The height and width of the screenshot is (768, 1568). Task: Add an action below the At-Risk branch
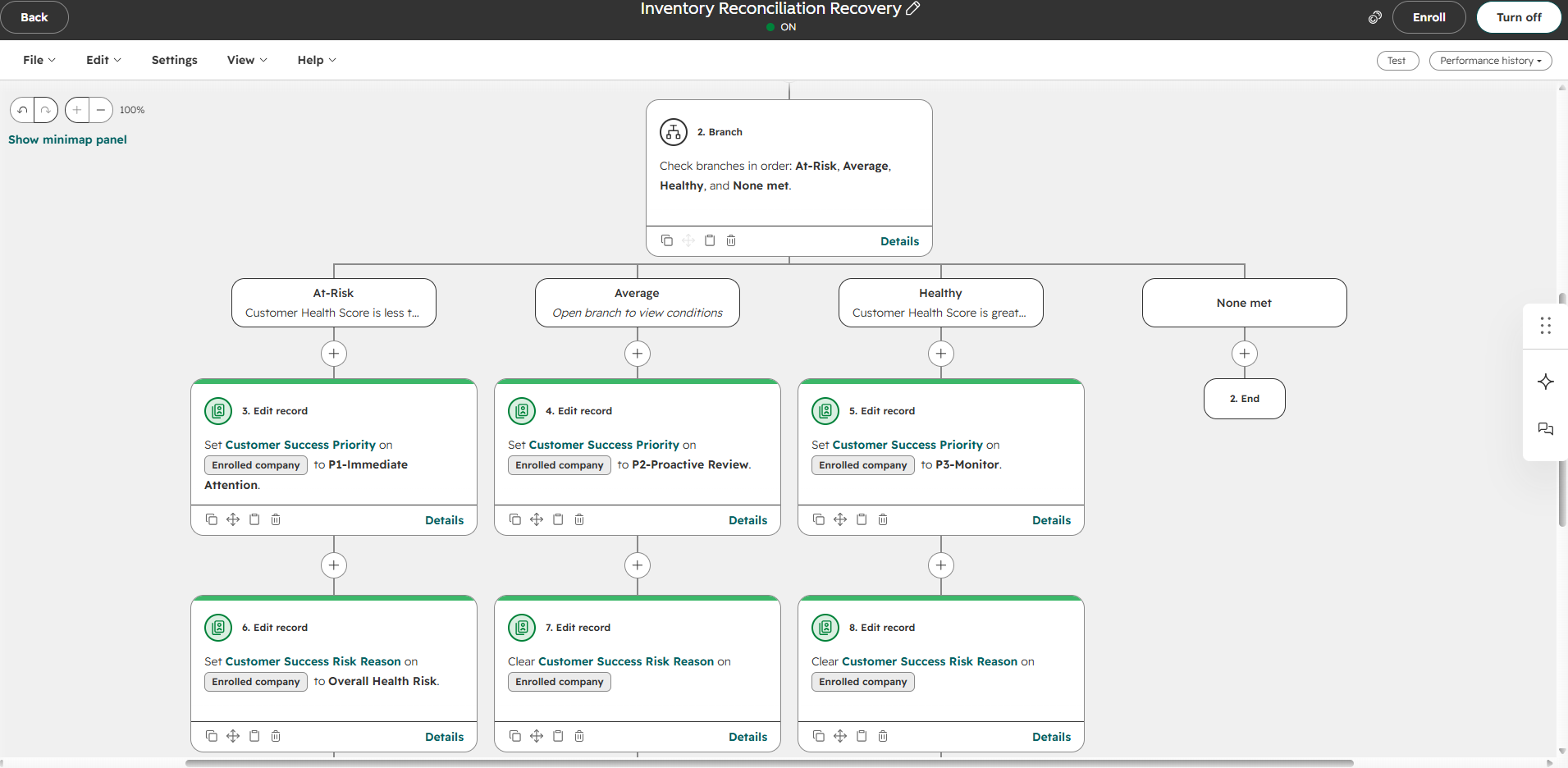click(x=334, y=354)
